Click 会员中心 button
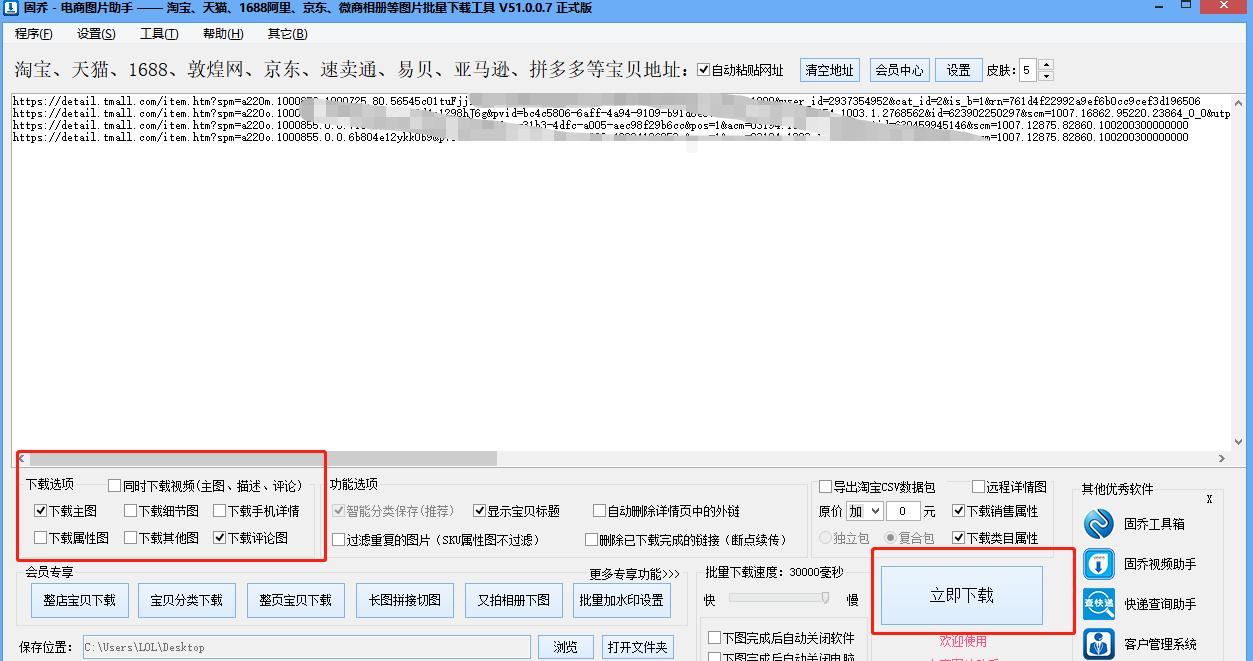 click(x=899, y=70)
